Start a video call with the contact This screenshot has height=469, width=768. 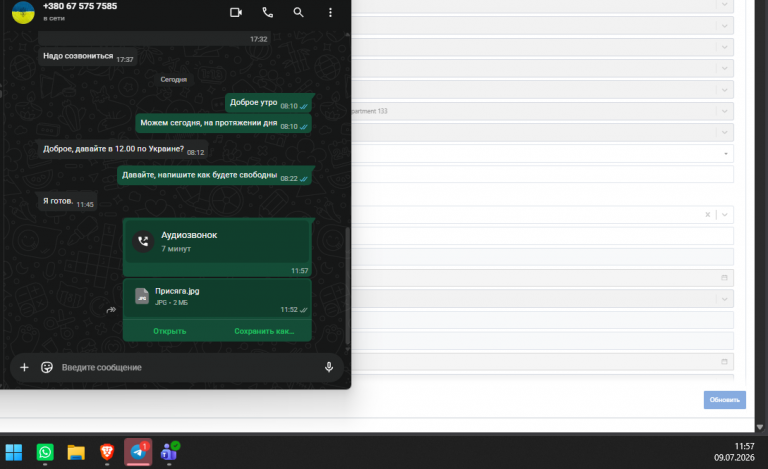(x=236, y=12)
